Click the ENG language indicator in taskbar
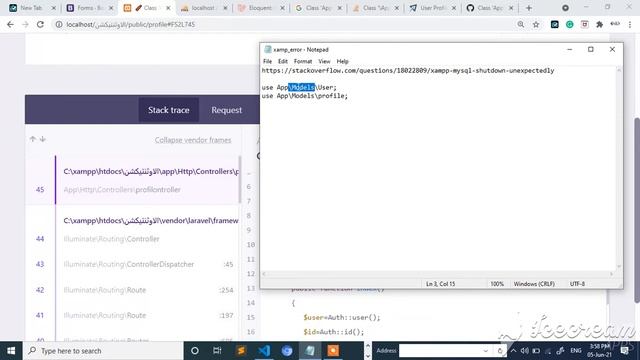The width and height of the screenshot is (640, 360). pos(576,351)
